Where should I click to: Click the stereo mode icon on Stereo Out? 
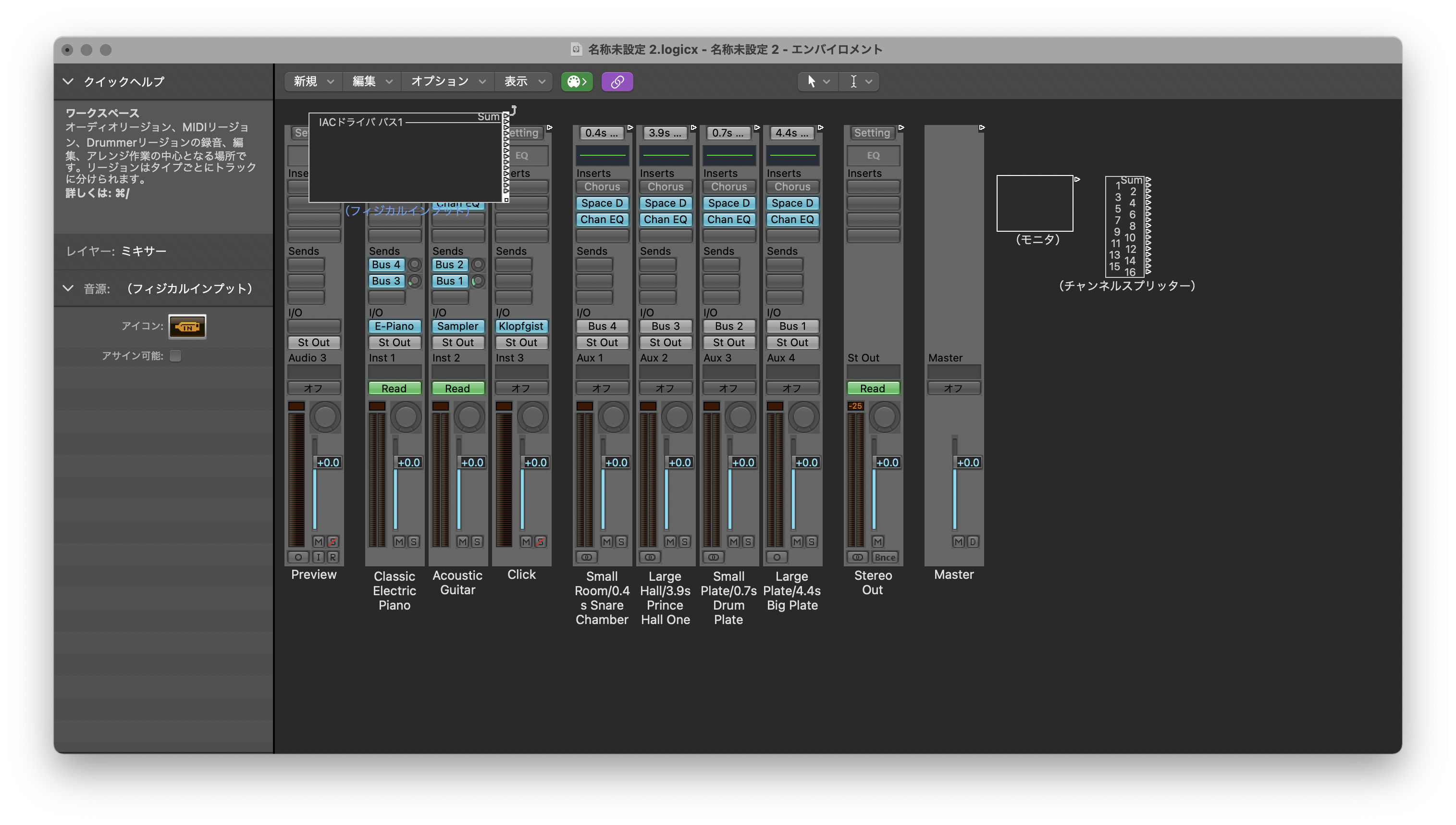click(x=857, y=557)
